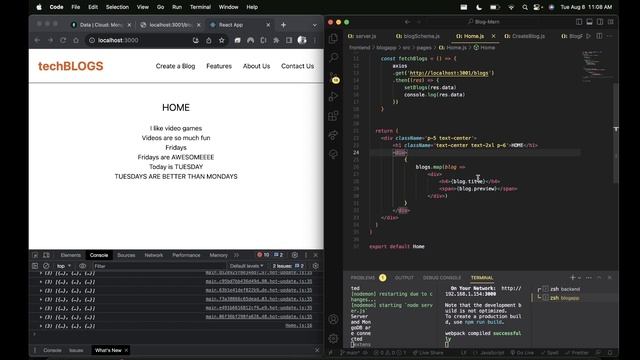Switch to the blogSchema.js editor tab
This screenshot has height=360, width=640.
[x=418, y=36]
